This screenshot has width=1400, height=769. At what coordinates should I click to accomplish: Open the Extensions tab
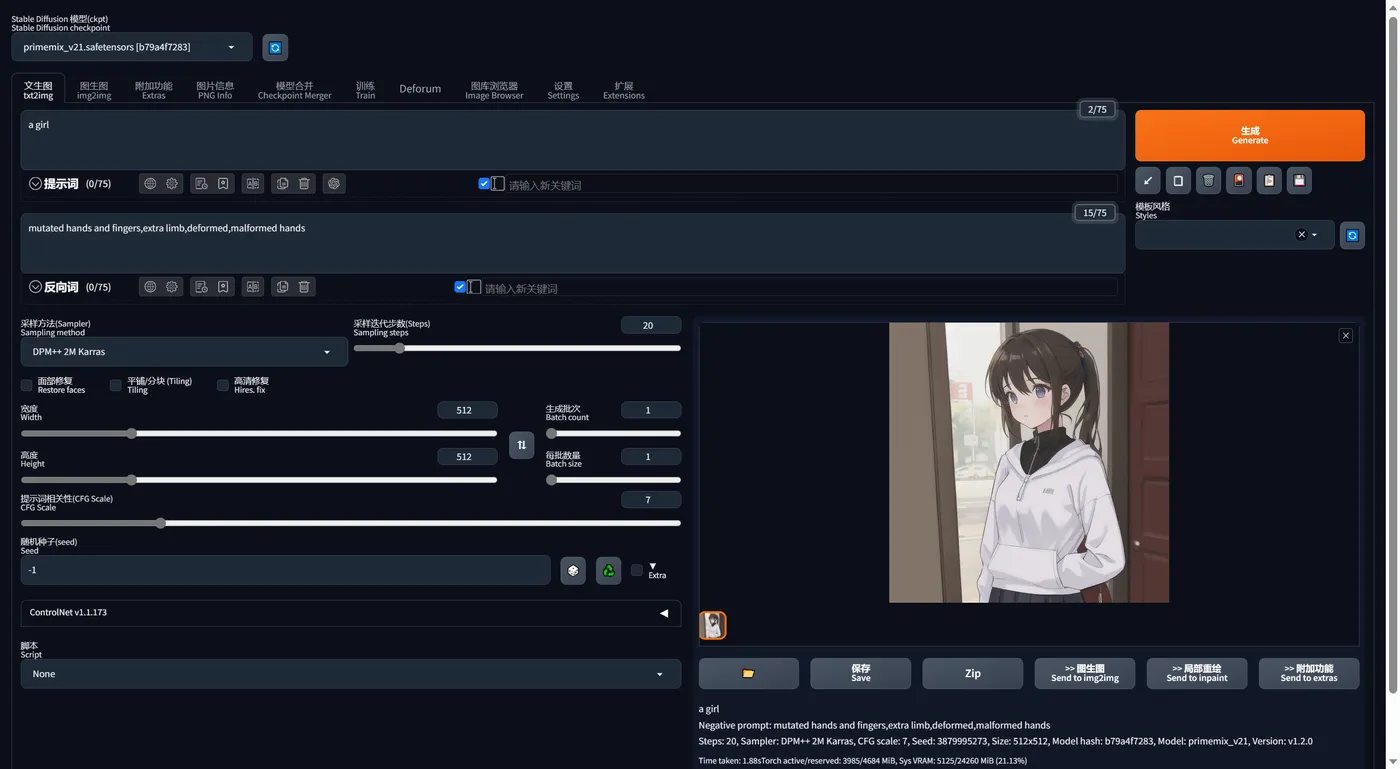[624, 90]
